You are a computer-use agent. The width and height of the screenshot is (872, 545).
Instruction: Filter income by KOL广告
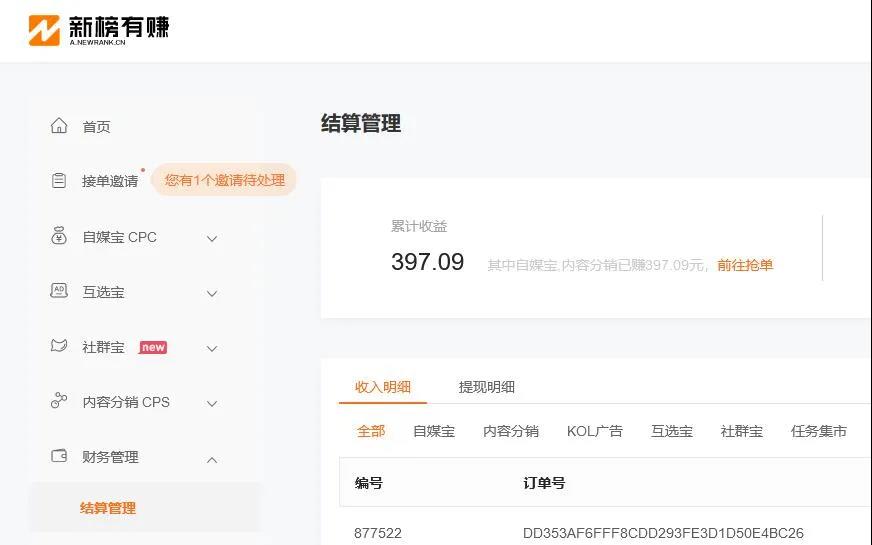coord(594,431)
